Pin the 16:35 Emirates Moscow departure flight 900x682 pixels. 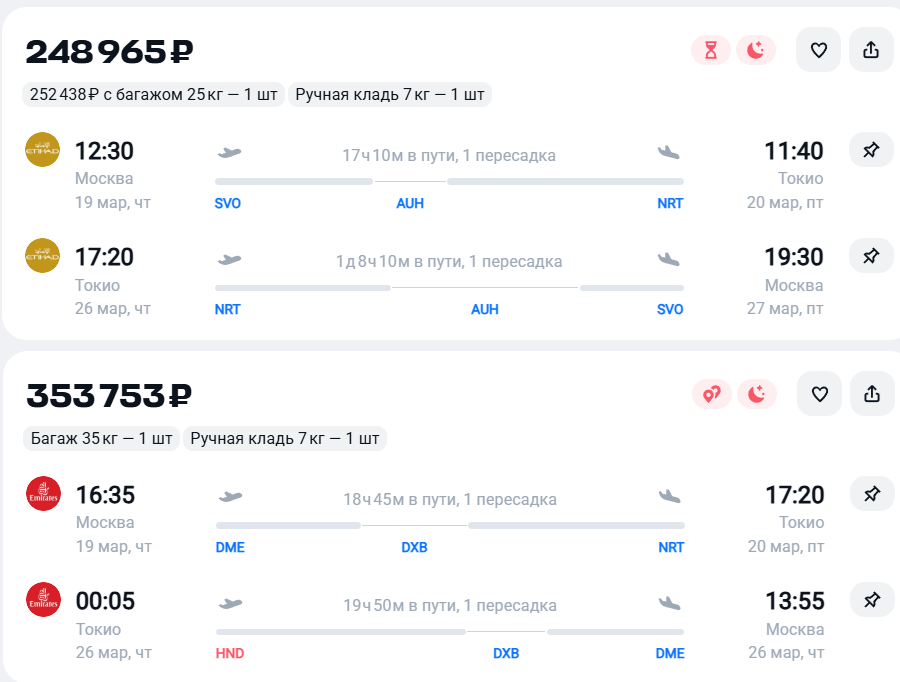(x=872, y=494)
